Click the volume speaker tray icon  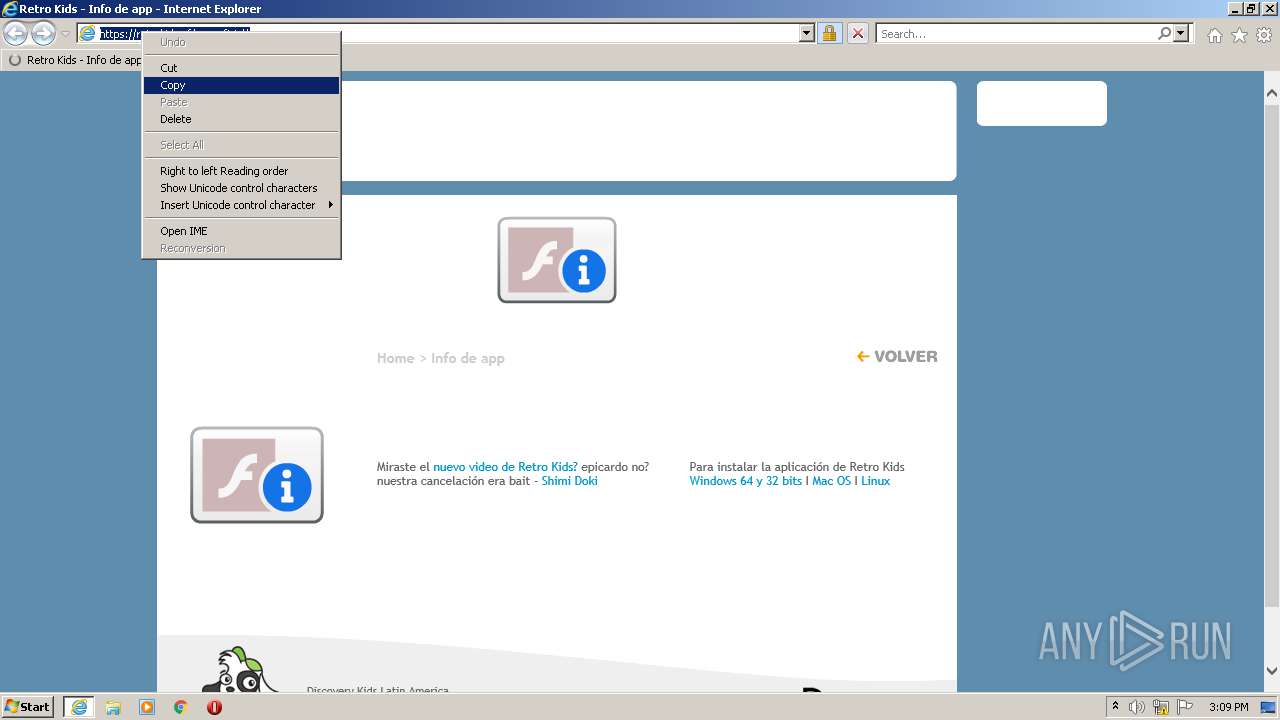pos(1137,707)
